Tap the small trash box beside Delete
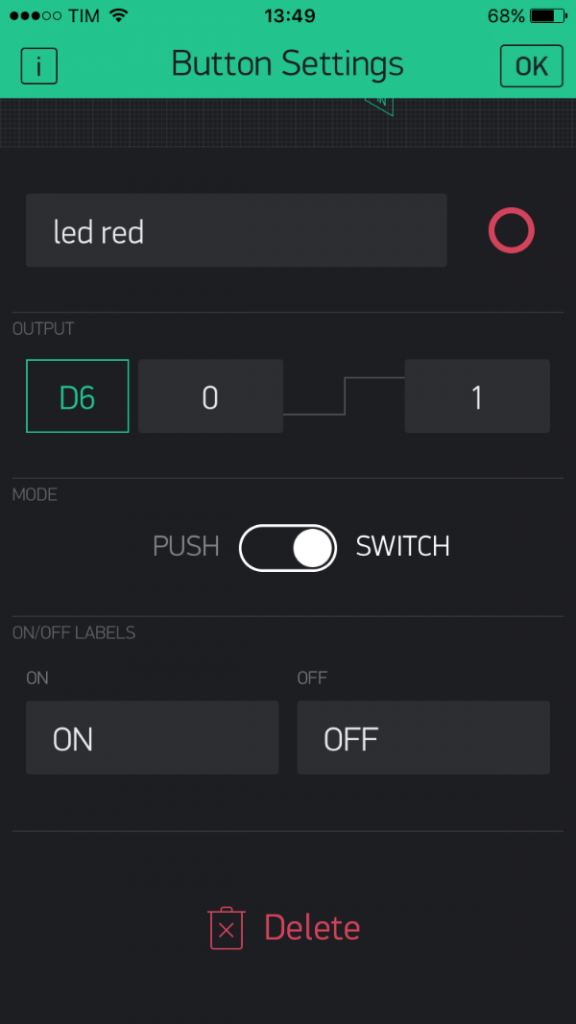This screenshot has height=1024, width=576. [225, 928]
